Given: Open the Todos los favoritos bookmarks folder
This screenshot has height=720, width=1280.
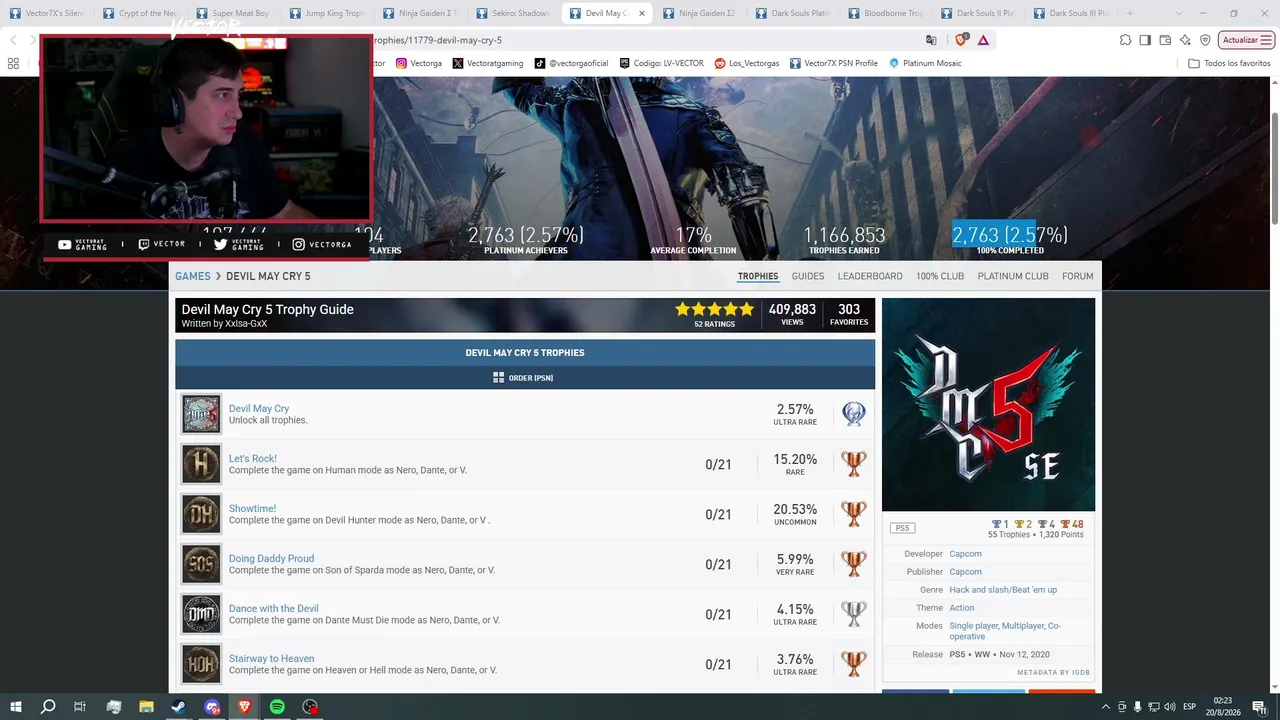Looking at the screenshot, I should click(x=1229, y=63).
